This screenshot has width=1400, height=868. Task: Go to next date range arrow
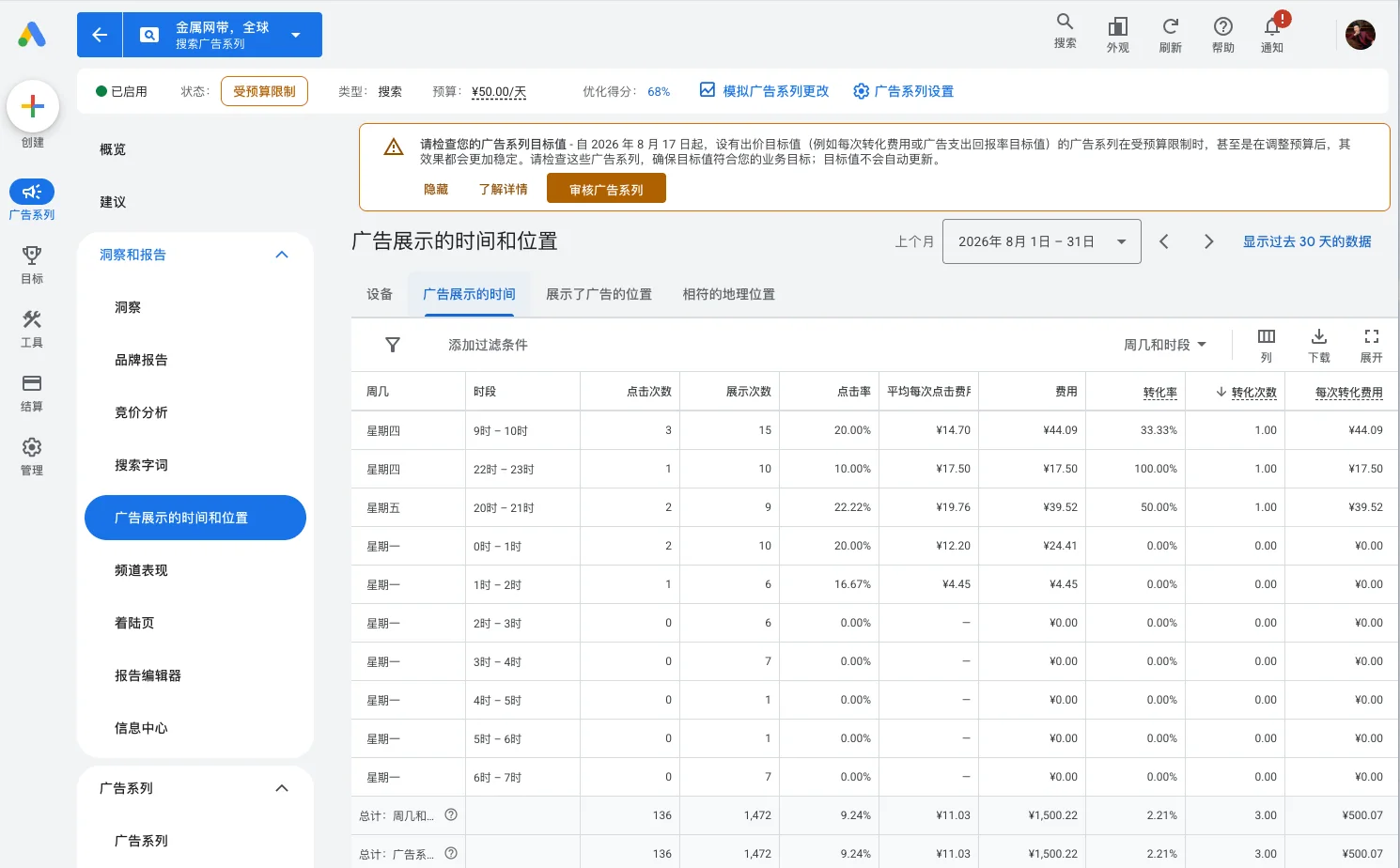point(1209,241)
